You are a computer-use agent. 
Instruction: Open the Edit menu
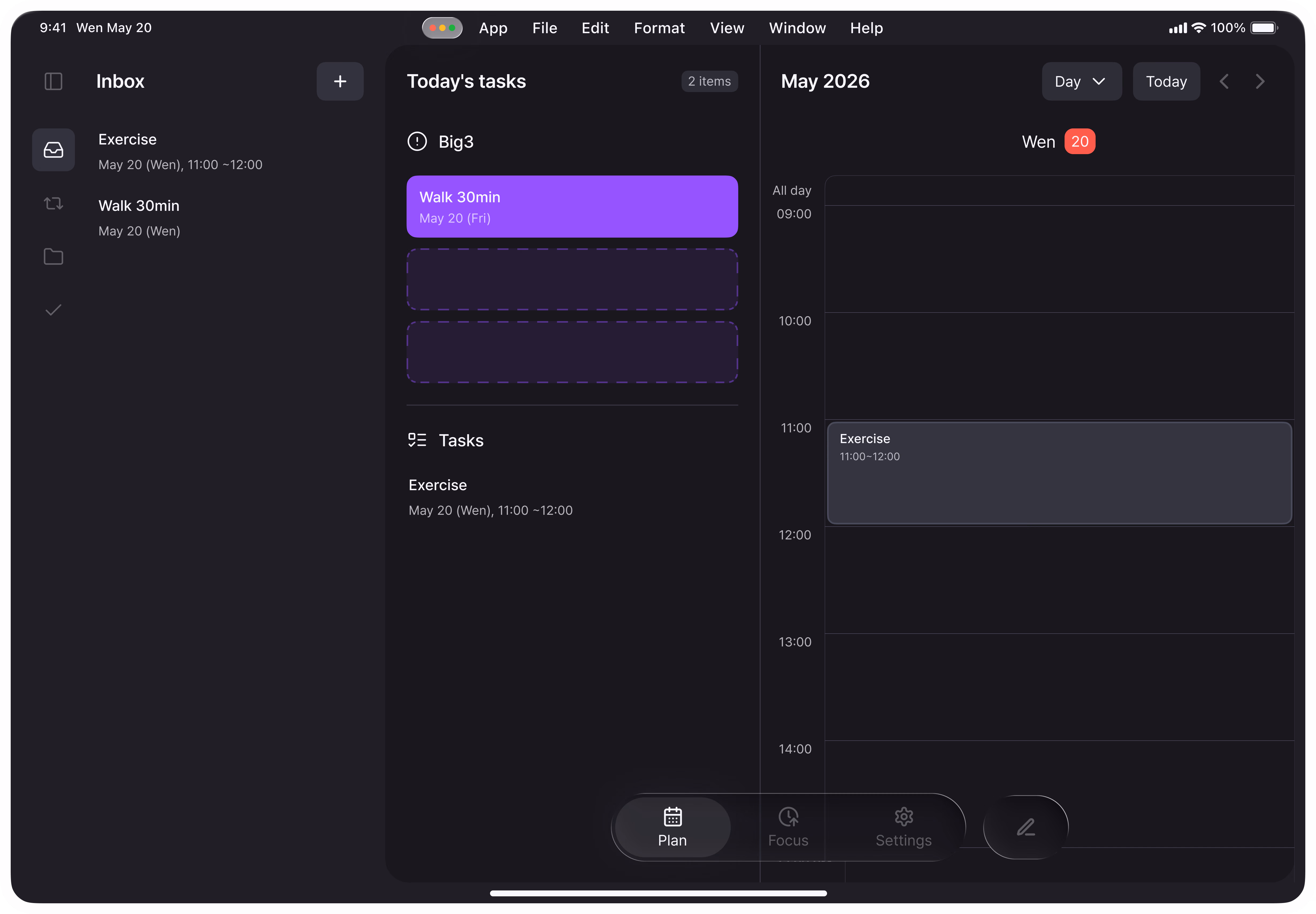coord(595,28)
